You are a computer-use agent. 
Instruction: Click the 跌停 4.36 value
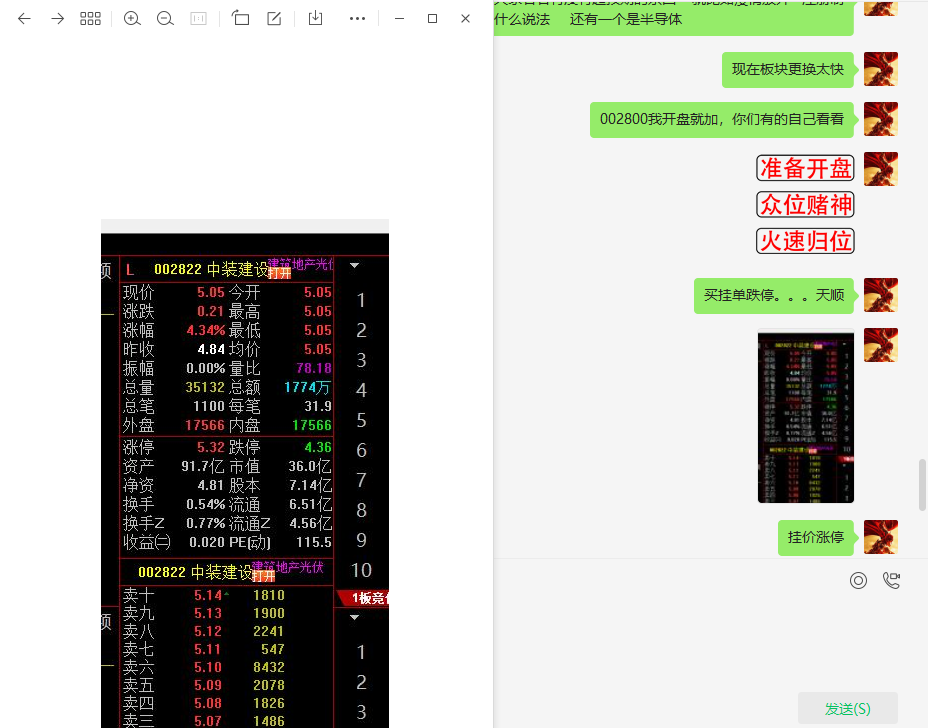click(318, 447)
